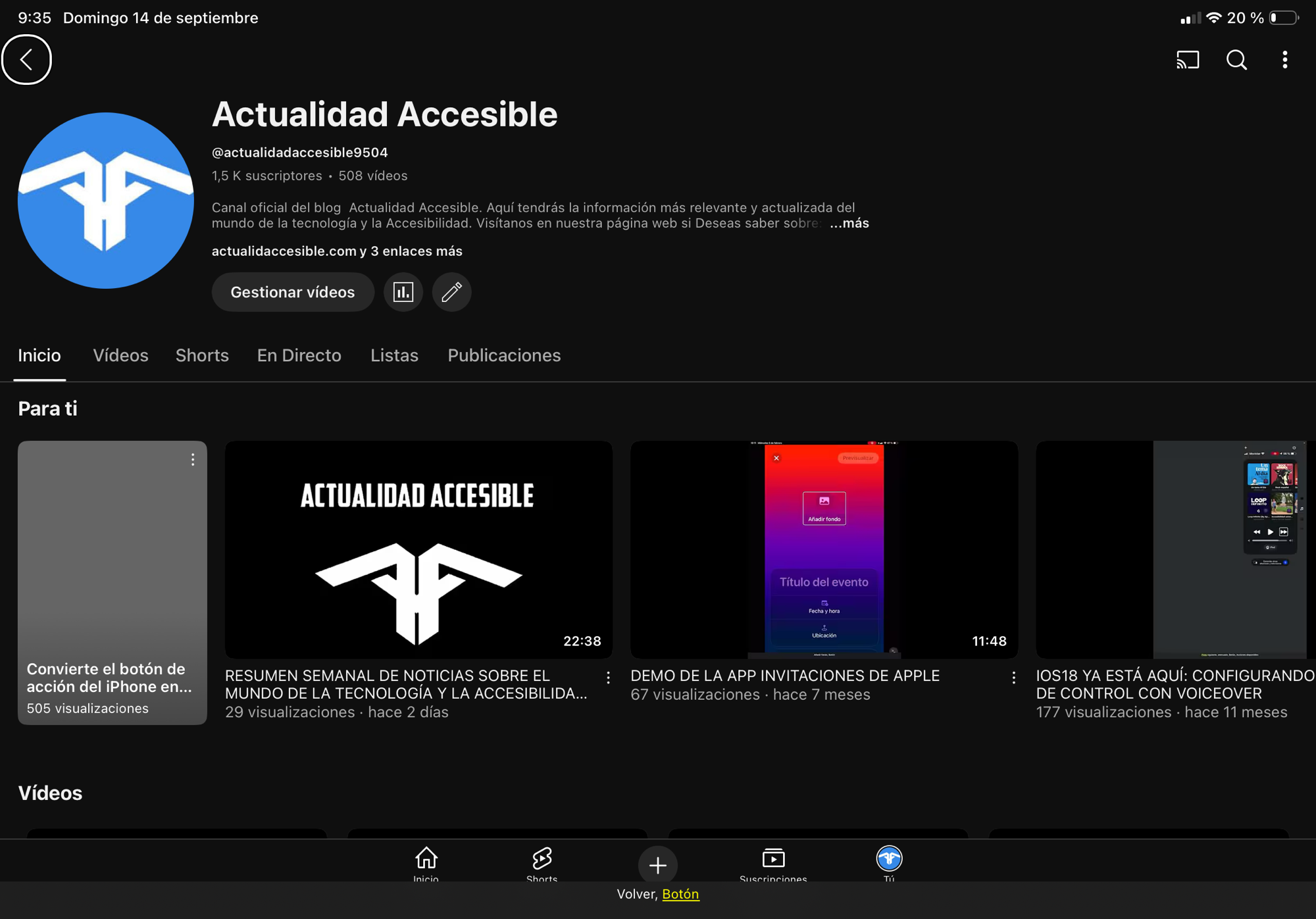The height and width of the screenshot is (919, 1316).
Task: Switch to the Vídeos tab
Action: click(x=120, y=356)
